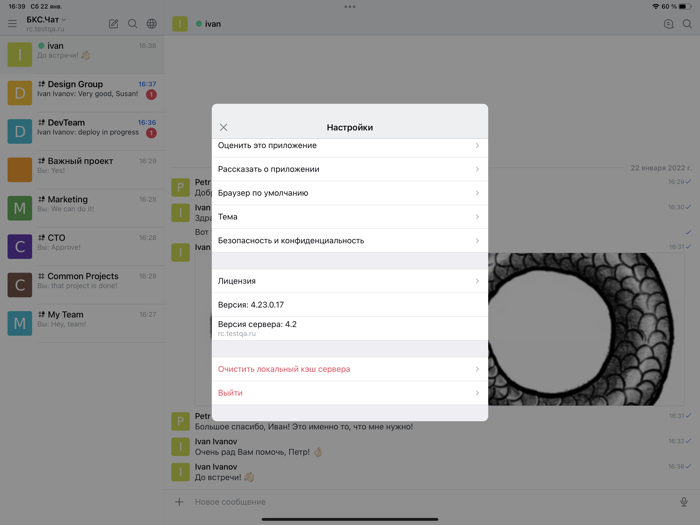The height and width of the screenshot is (525, 700).
Task: Click unread badge on DevTeam
Action: pos(151,133)
